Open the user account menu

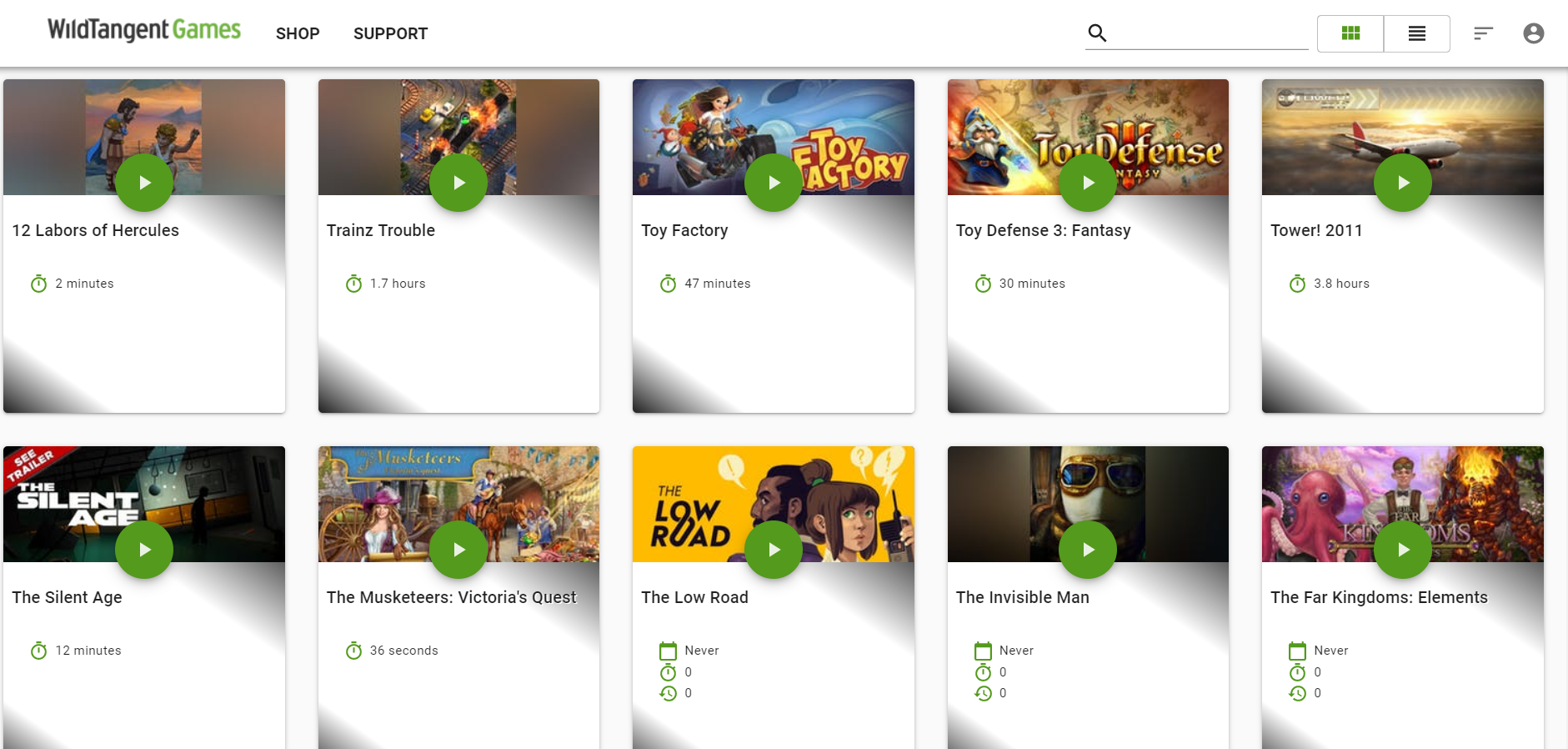1534,33
